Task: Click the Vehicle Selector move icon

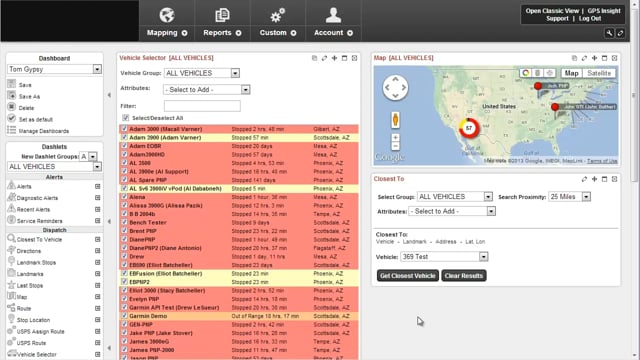Action: [x=334, y=58]
